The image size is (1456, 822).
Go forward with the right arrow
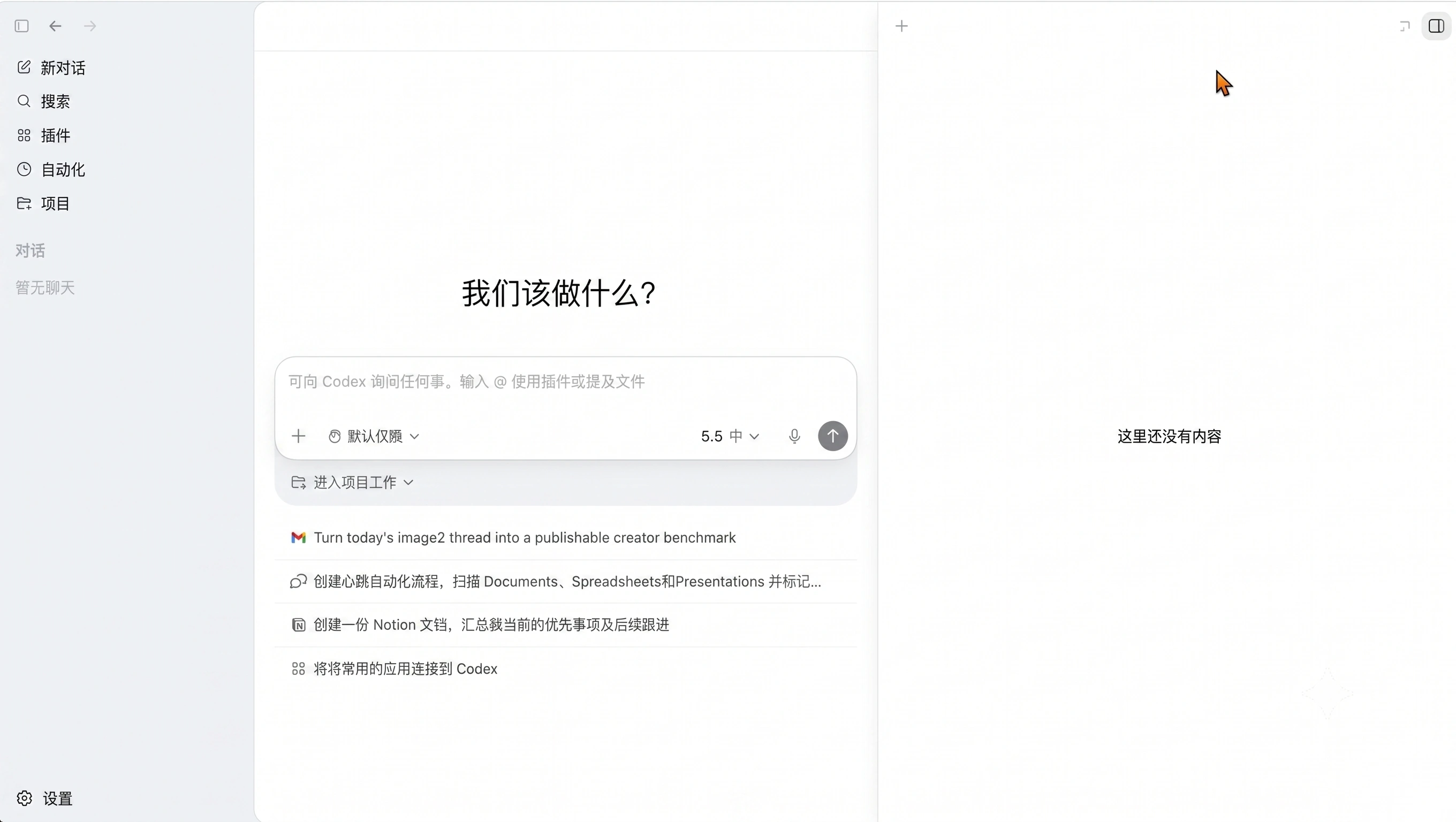click(x=90, y=26)
